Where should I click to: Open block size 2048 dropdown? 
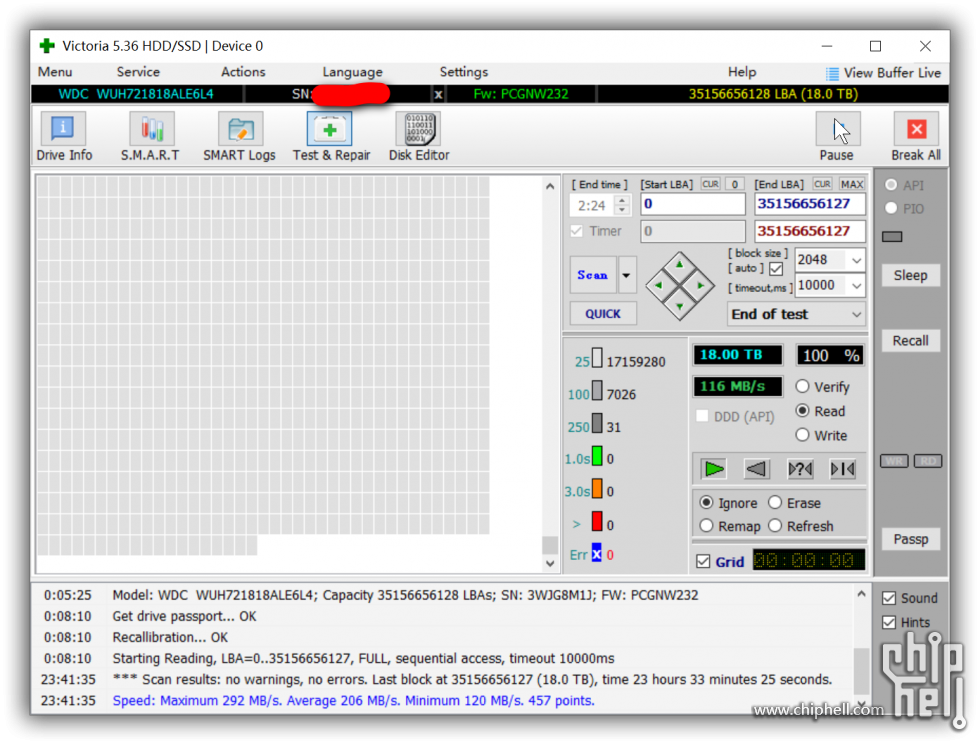point(856,260)
